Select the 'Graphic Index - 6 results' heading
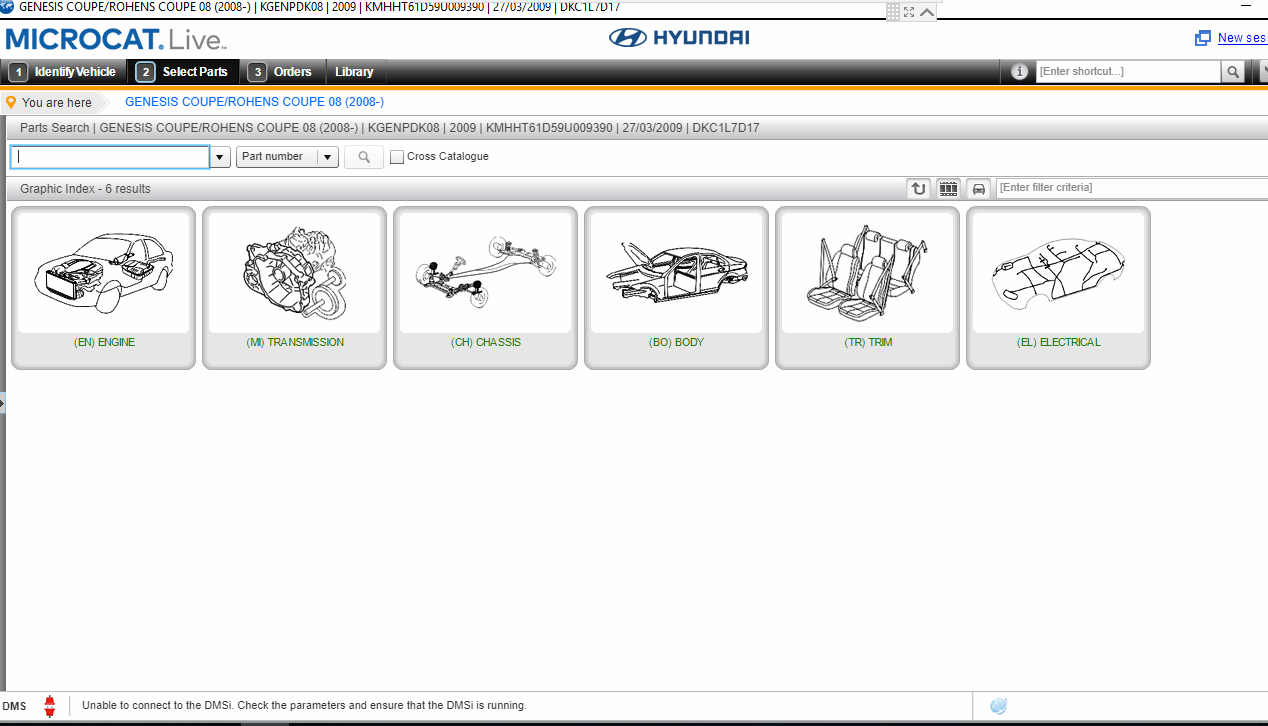 coord(85,189)
